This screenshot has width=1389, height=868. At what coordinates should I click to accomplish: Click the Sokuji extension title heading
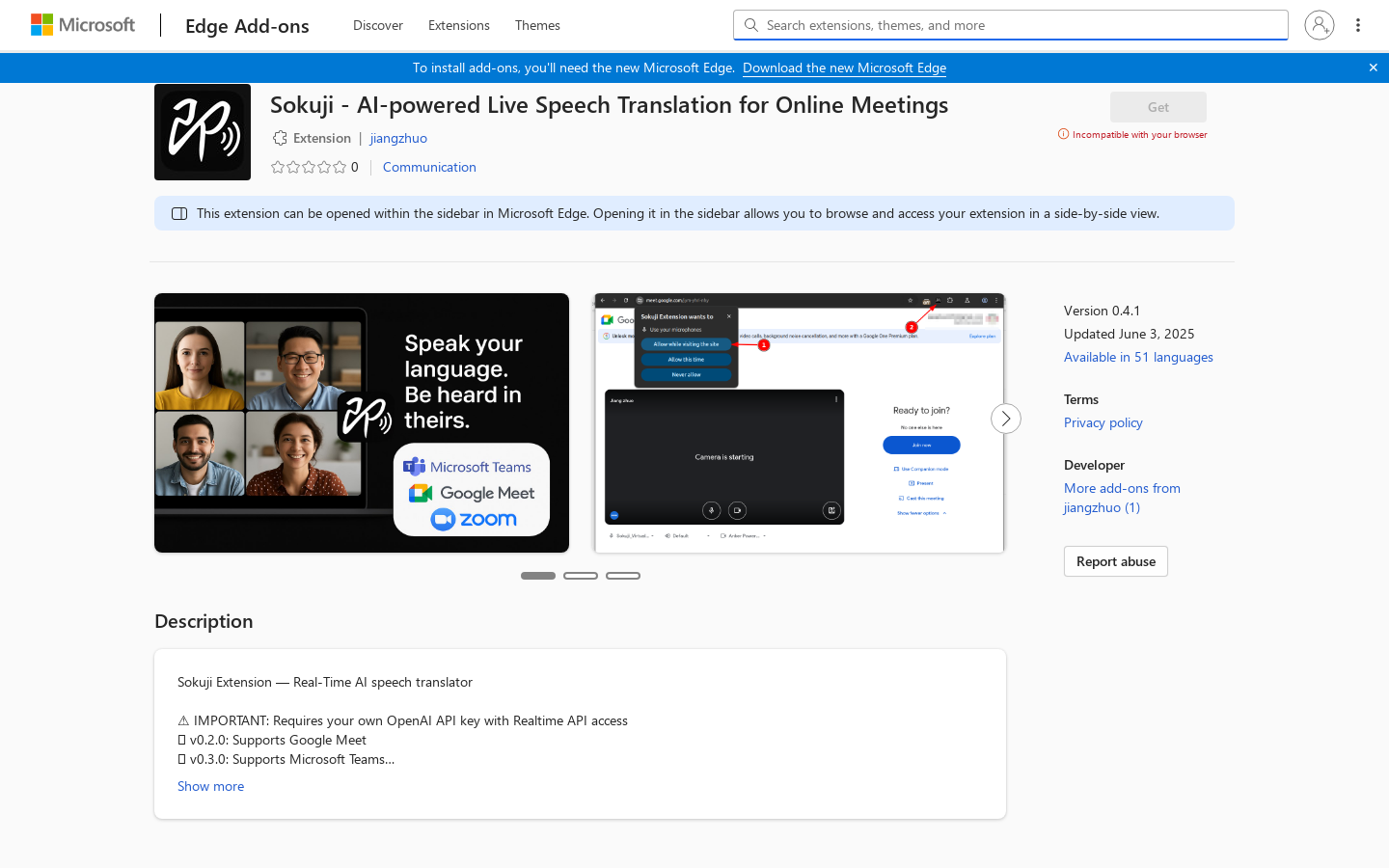click(609, 105)
